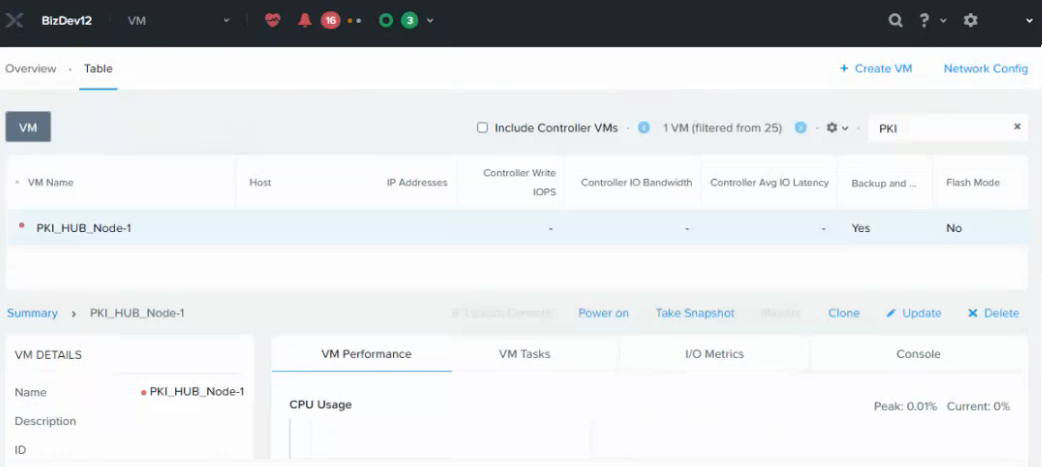Screen dimensions: 1042x467
Task: Clear the PKI search filter
Action: 1017,127
